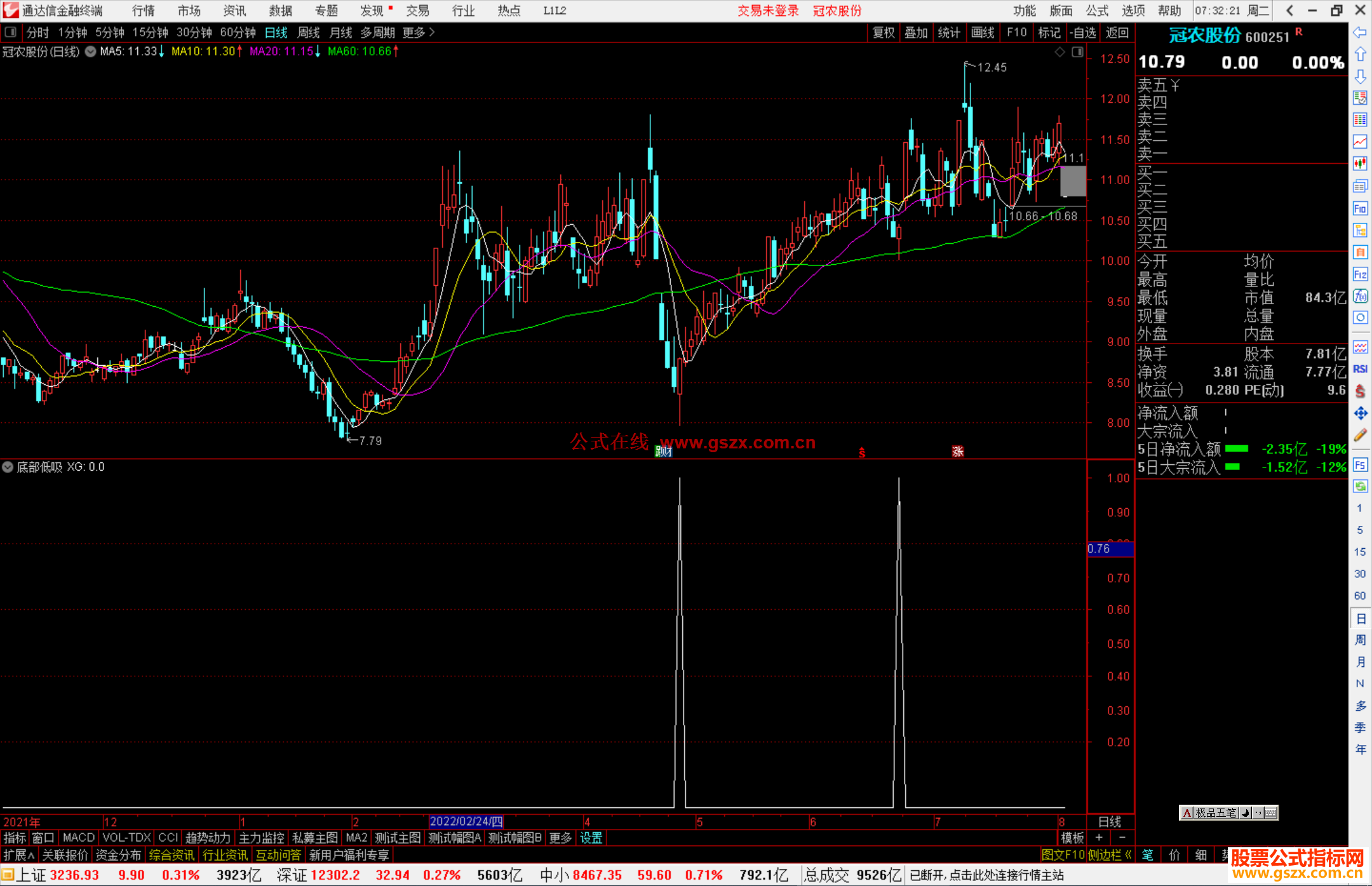
Task: Open the candlestick chart sidebar icon
Action: (1360, 163)
